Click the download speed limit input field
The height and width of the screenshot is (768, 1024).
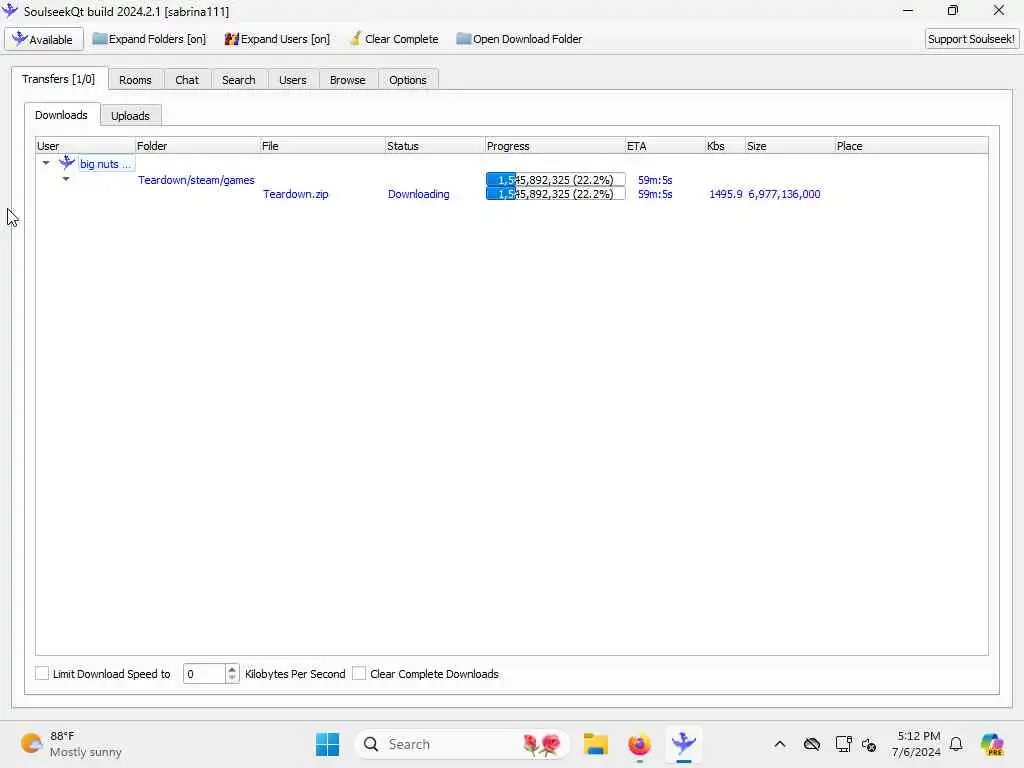coord(204,674)
